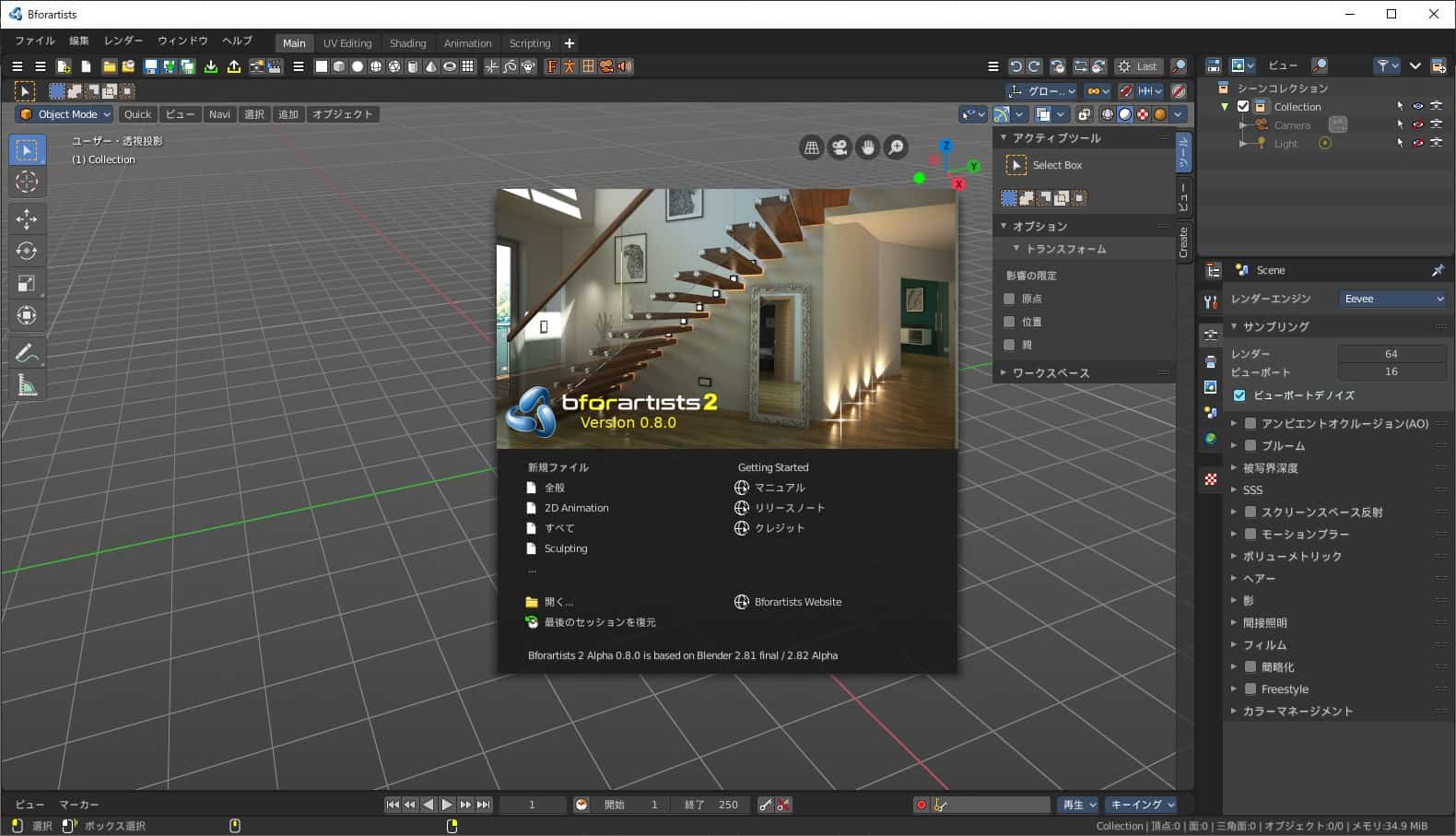Image resolution: width=1456 pixels, height=836 pixels.
Task: Click the レンダー samples field showing 64
Action: 1391,354
